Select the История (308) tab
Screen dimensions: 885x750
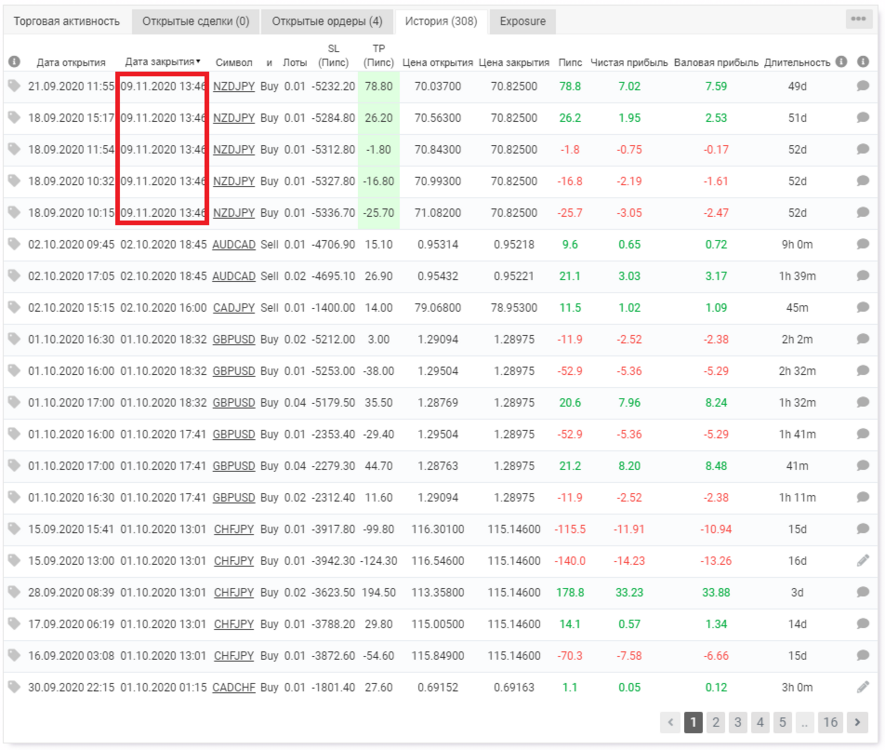point(441,21)
